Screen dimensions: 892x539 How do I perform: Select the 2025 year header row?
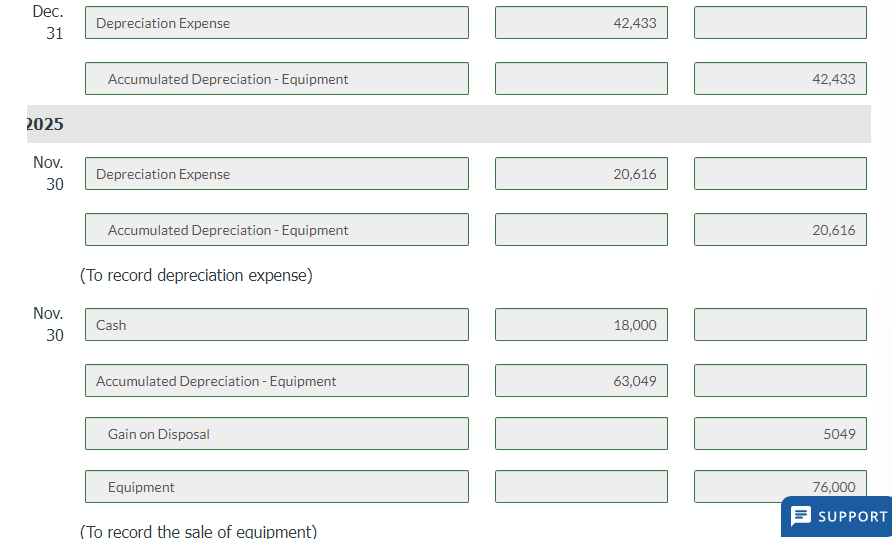pyautogui.click(x=449, y=124)
